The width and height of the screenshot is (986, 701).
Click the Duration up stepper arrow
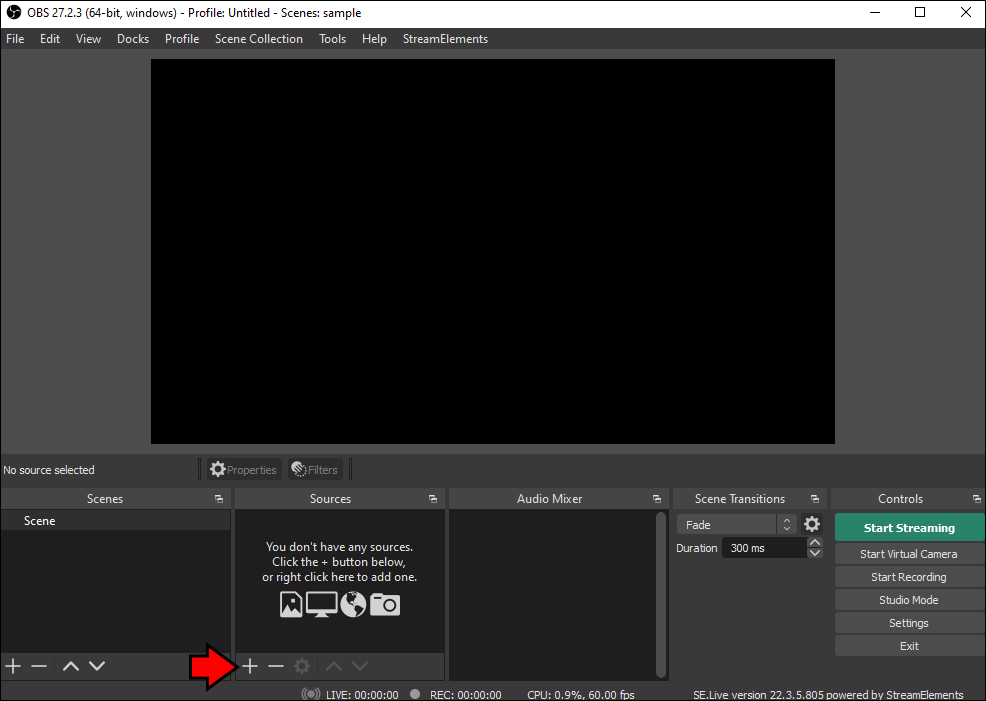pyautogui.click(x=815, y=542)
